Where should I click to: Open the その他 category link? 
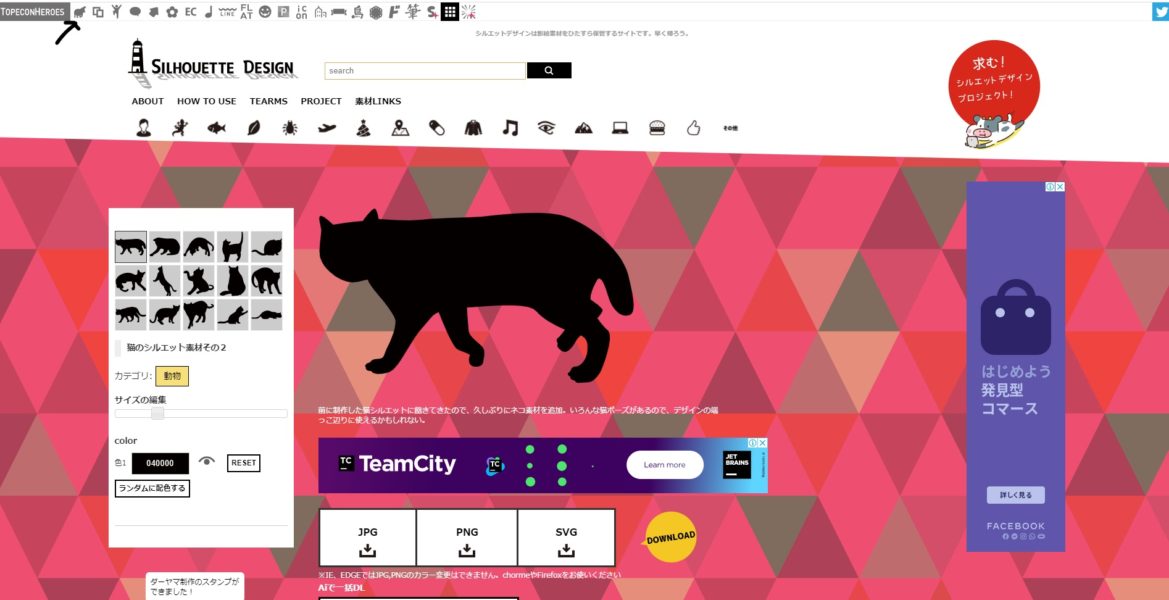[x=730, y=128]
